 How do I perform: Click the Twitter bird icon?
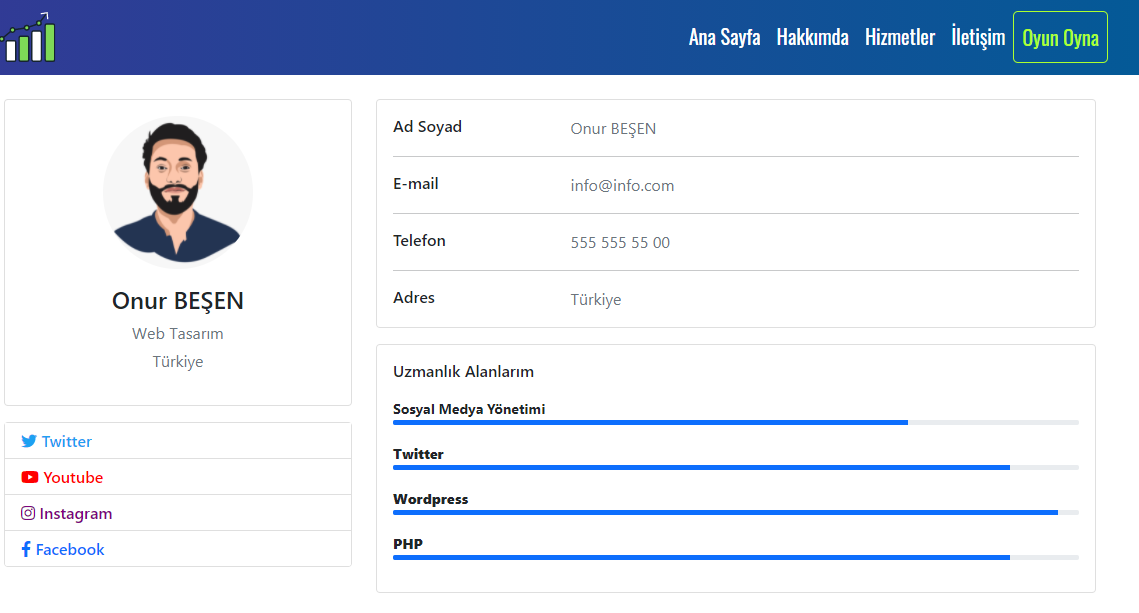29,441
